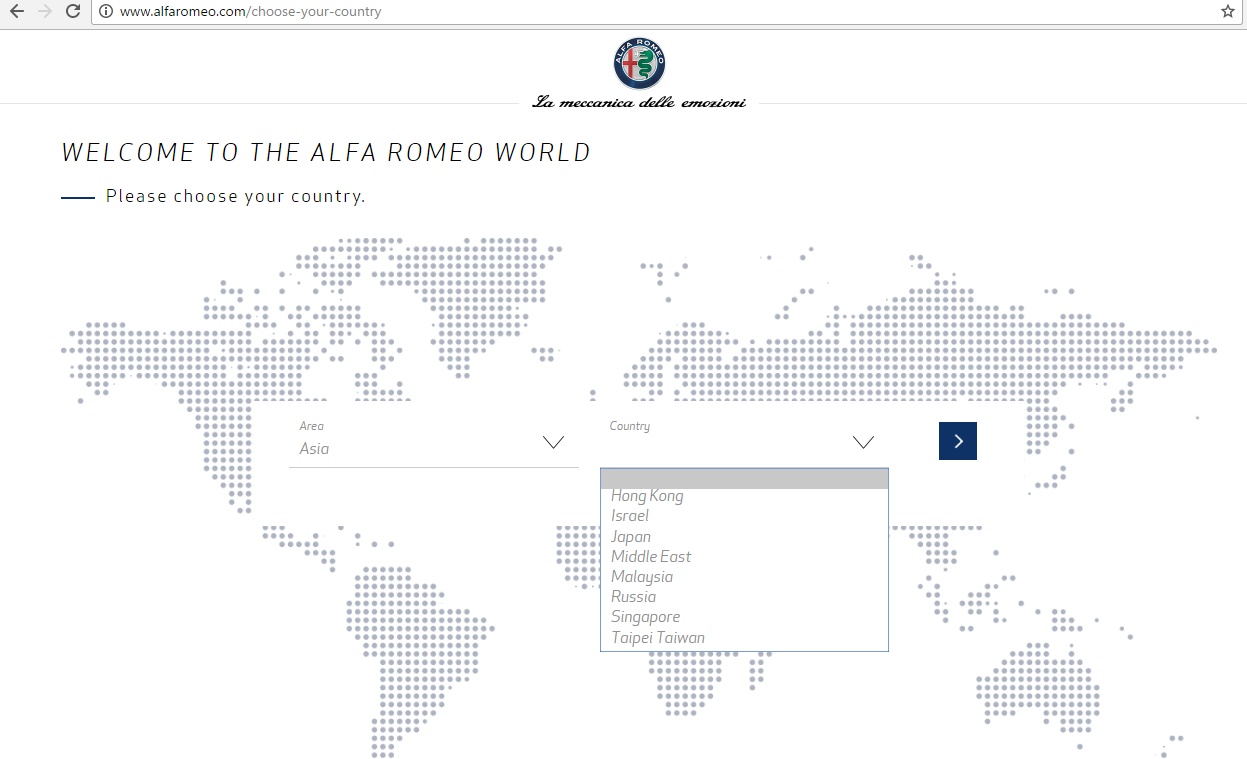This screenshot has width=1247, height=759.
Task: Go back with the browser back arrow
Action: tap(16, 12)
